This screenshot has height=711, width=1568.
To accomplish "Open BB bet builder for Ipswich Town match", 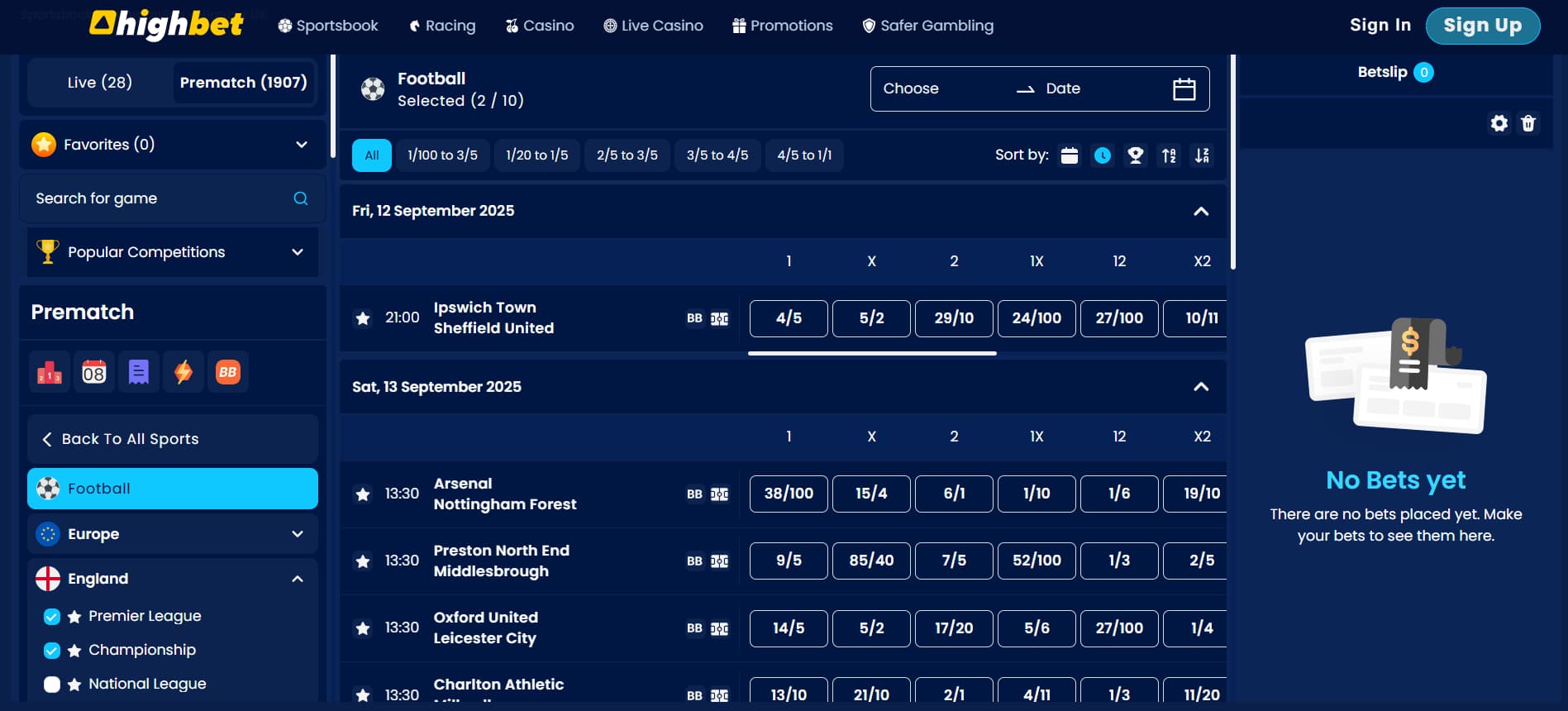I will point(694,318).
